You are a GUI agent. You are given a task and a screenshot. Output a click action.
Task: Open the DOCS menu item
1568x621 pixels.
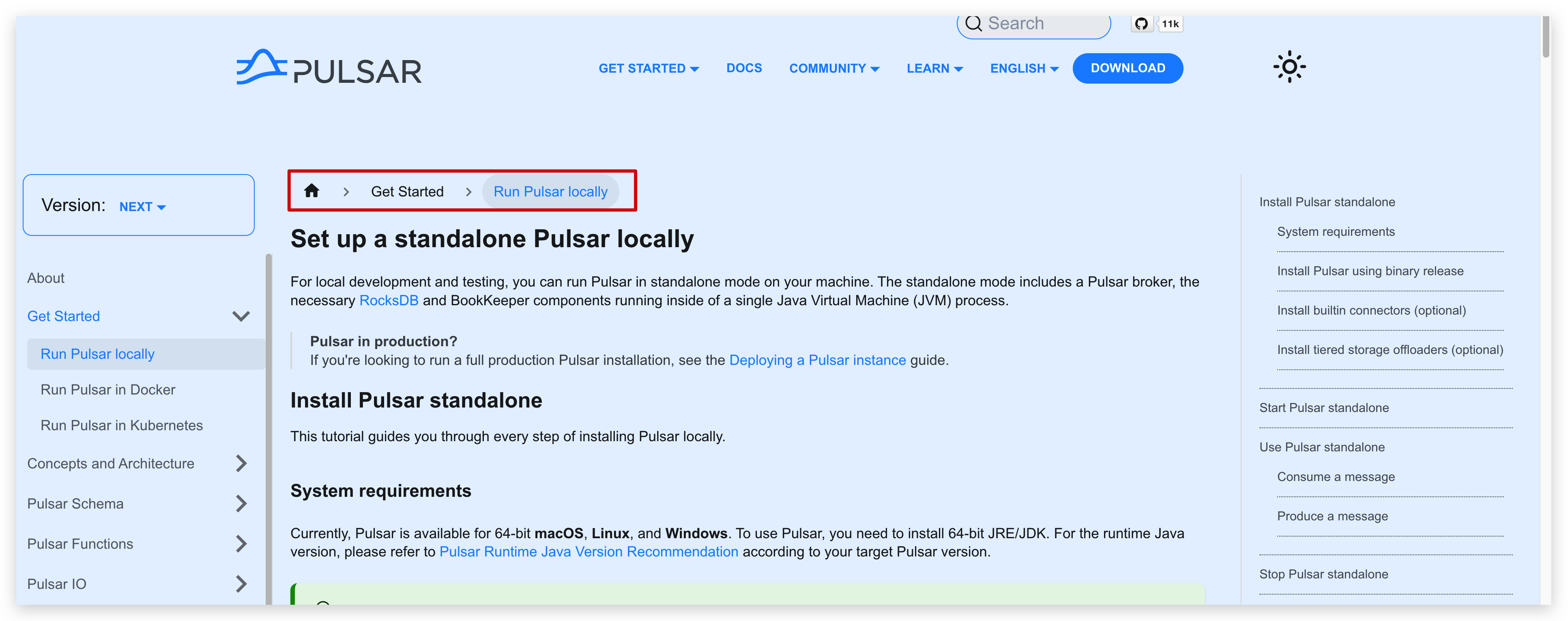click(744, 68)
